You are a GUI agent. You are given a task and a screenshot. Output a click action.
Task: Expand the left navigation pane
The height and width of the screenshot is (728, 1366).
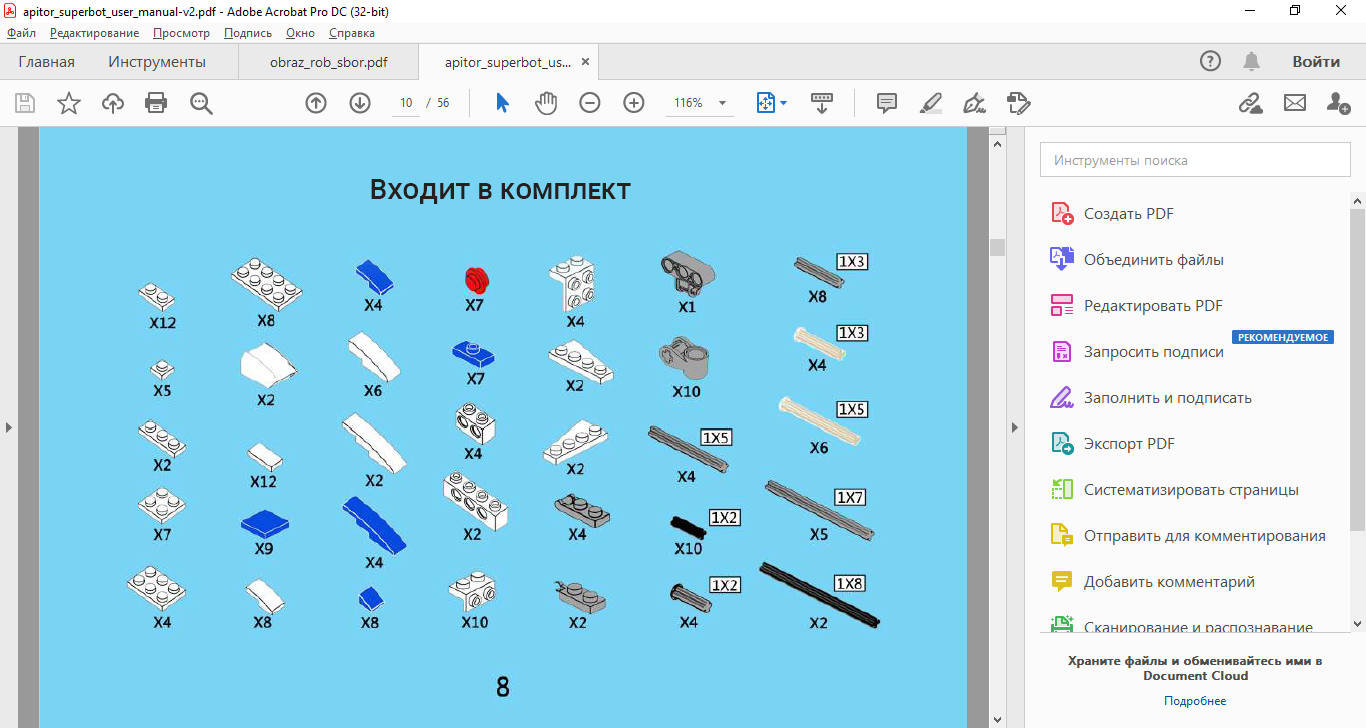coord(9,427)
